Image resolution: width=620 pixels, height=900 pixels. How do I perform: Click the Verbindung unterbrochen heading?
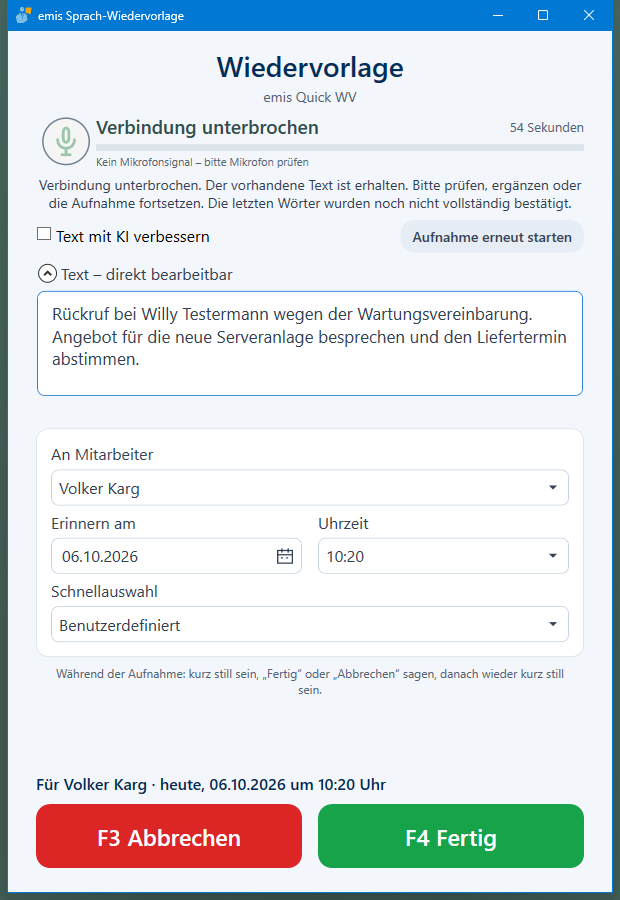(x=207, y=127)
